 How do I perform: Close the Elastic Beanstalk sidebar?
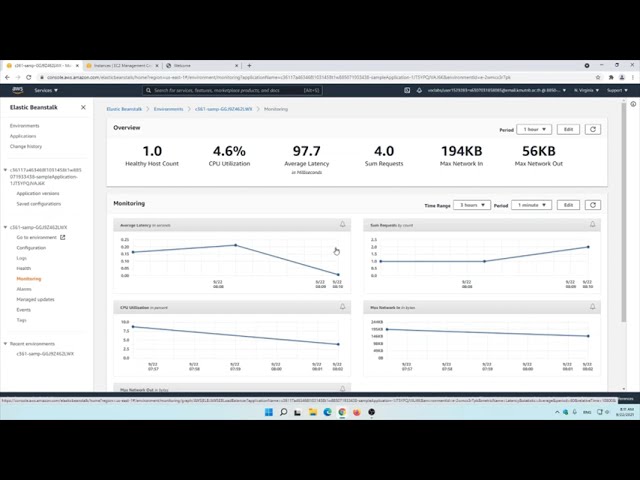click(x=83, y=107)
